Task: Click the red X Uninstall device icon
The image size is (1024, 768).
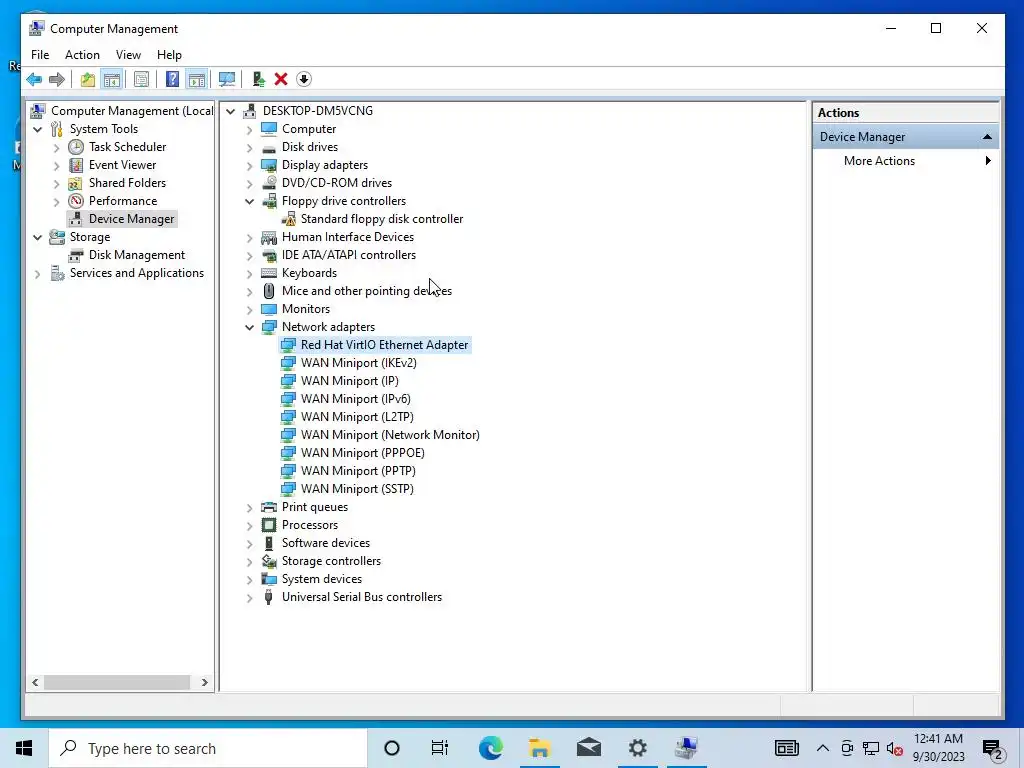Action: click(281, 80)
